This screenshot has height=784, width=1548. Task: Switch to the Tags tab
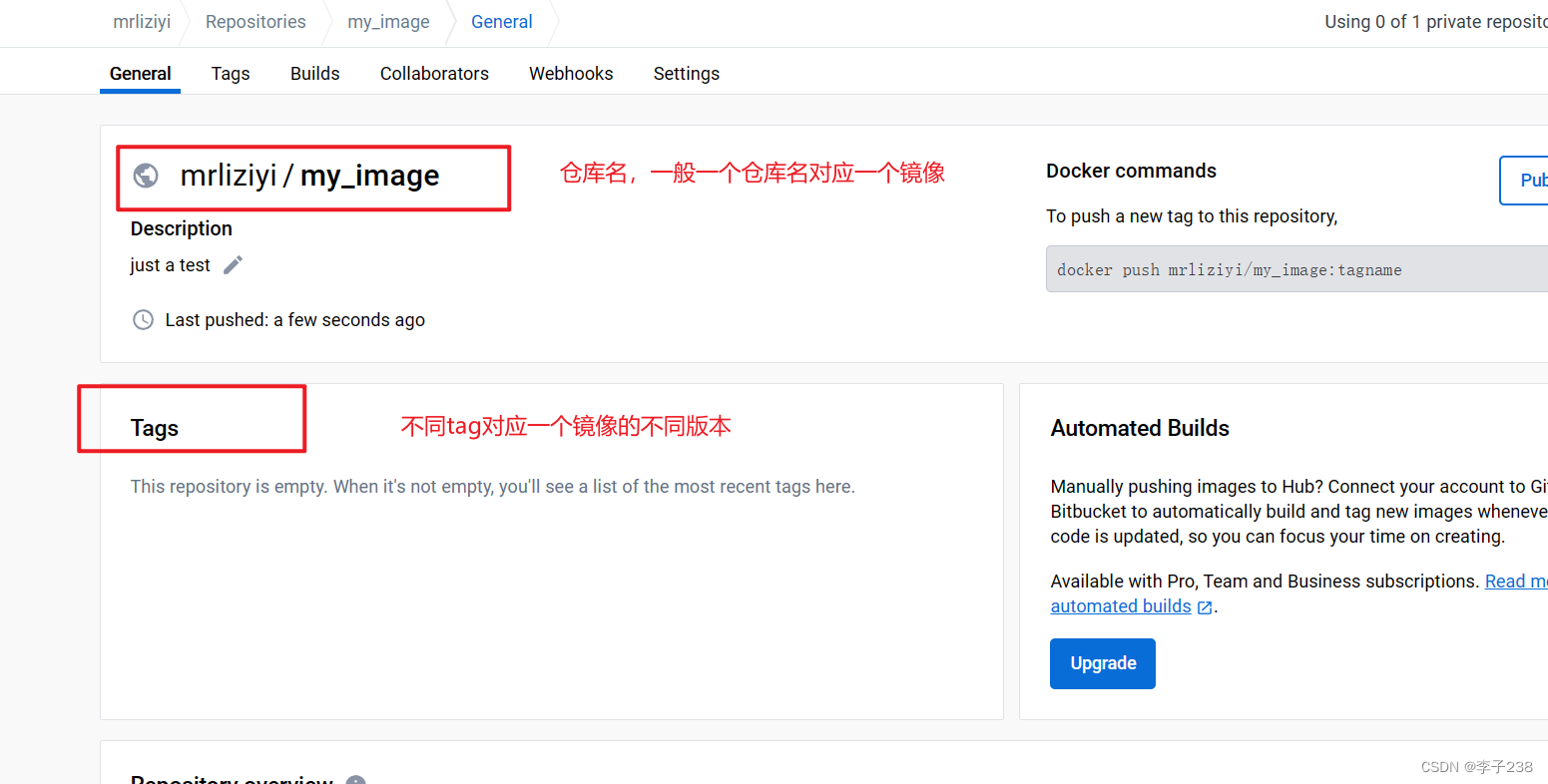coord(231,74)
